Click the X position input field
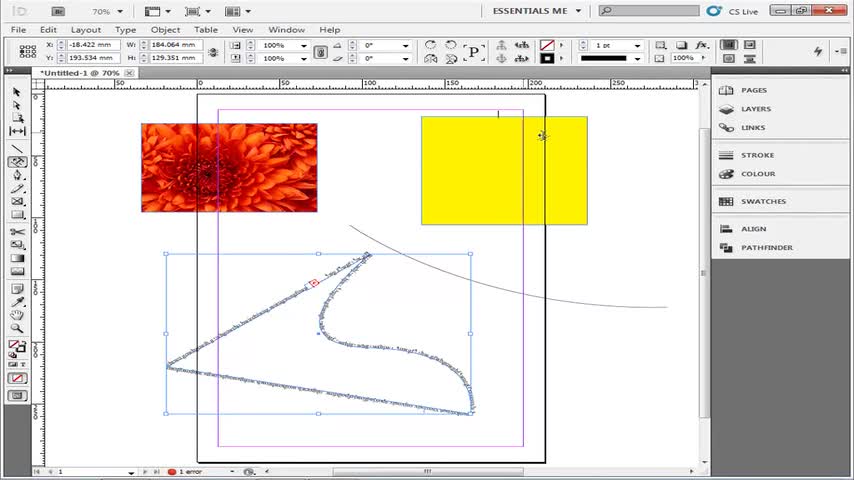 [x=93, y=45]
